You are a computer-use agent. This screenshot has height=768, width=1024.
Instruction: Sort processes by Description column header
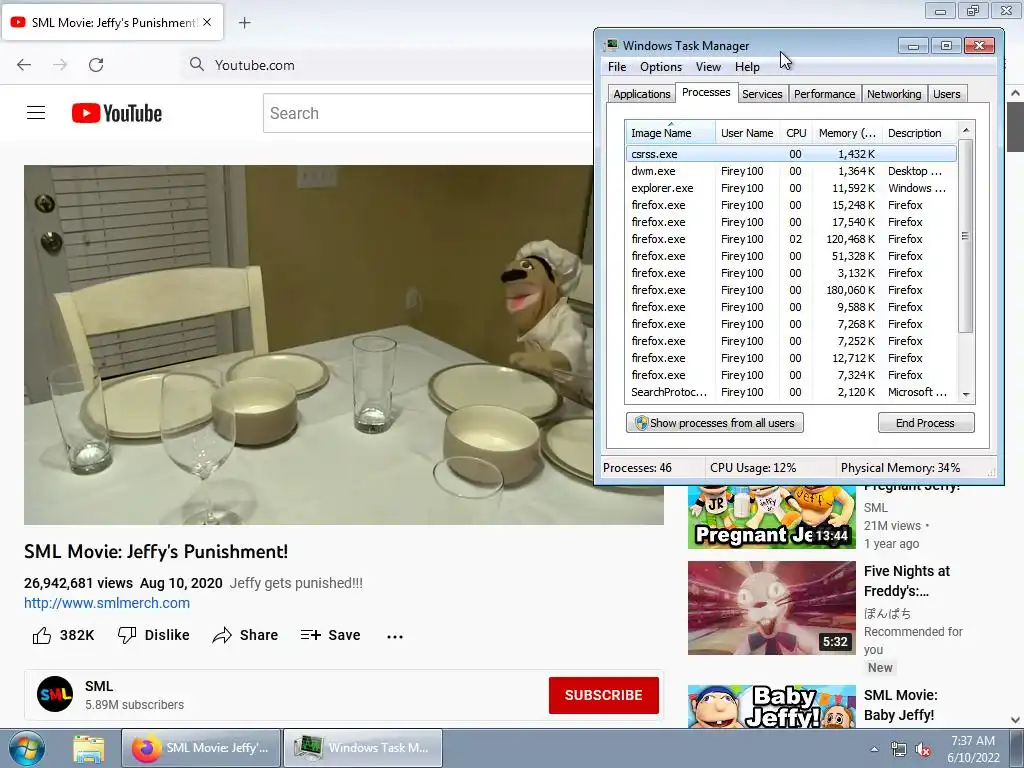pyautogui.click(x=919, y=133)
